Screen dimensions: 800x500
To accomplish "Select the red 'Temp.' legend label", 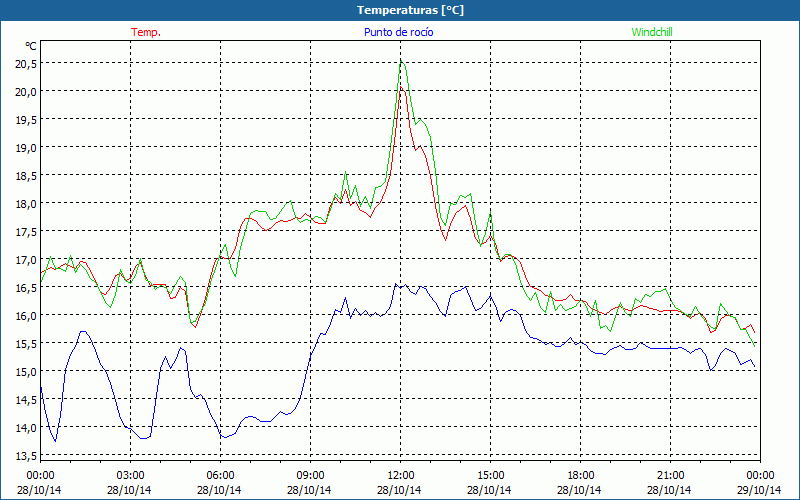I will [146, 32].
